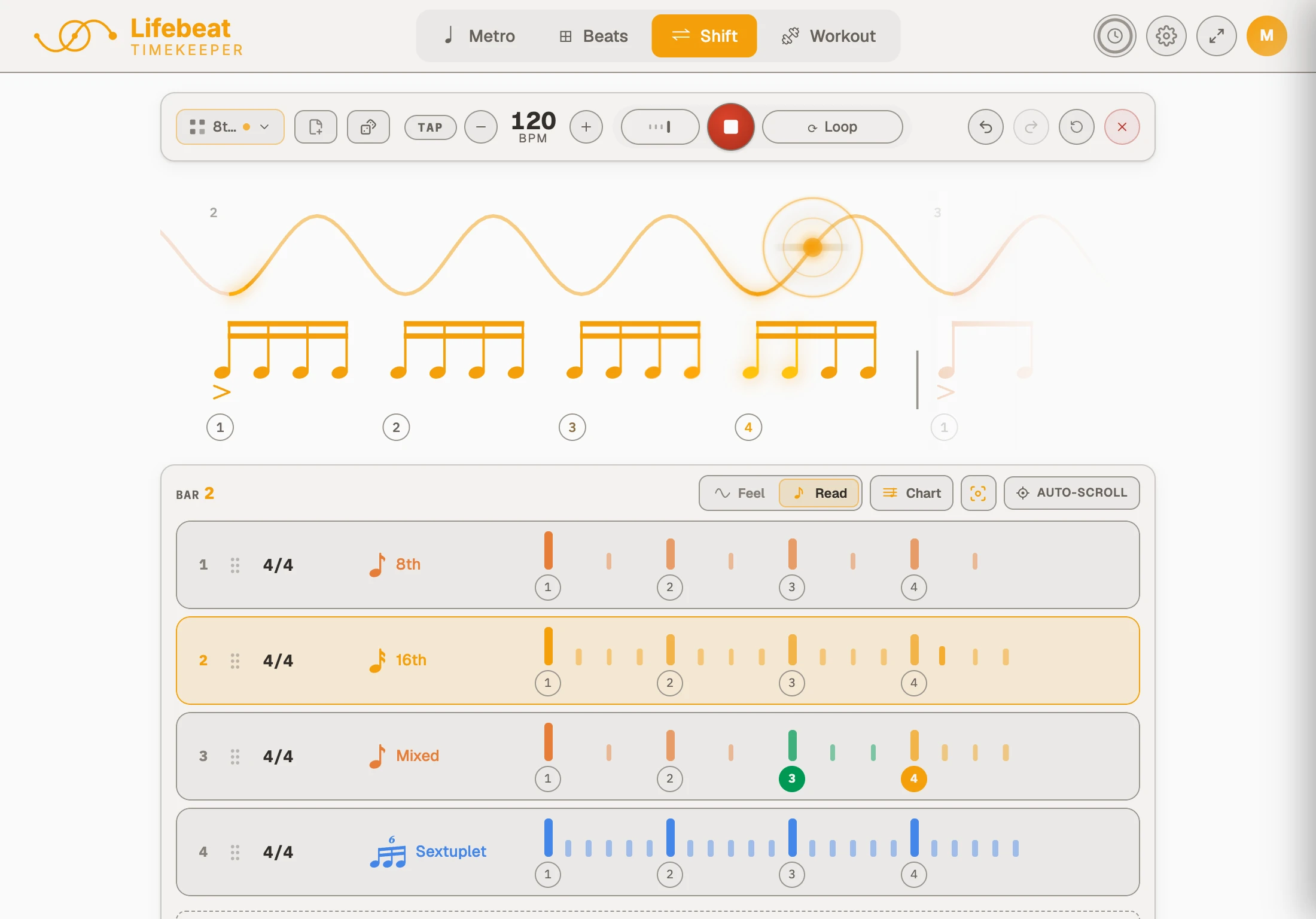Toggle the count-in bars button
Screen dimensions: 1316x919
[x=660, y=127]
